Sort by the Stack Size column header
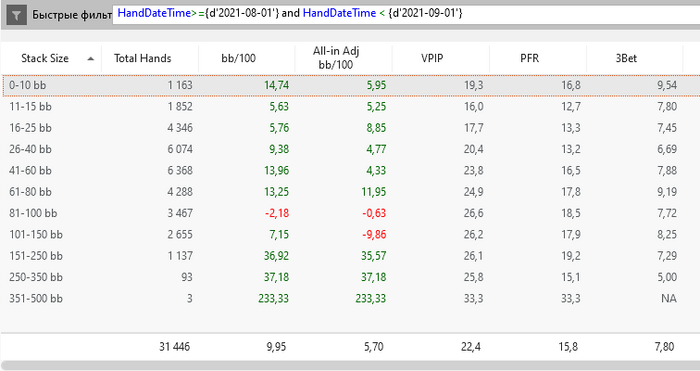This screenshot has width=700, height=371. (51, 58)
